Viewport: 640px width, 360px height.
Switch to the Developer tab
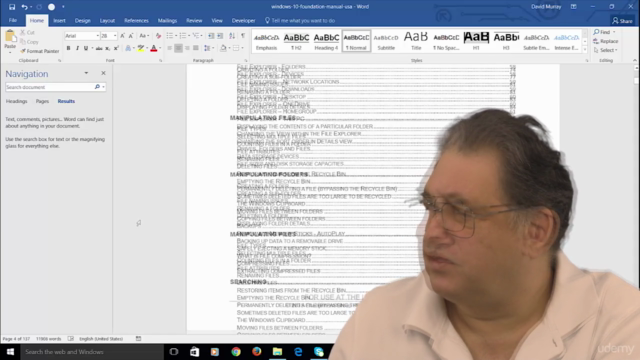[x=243, y=20]
